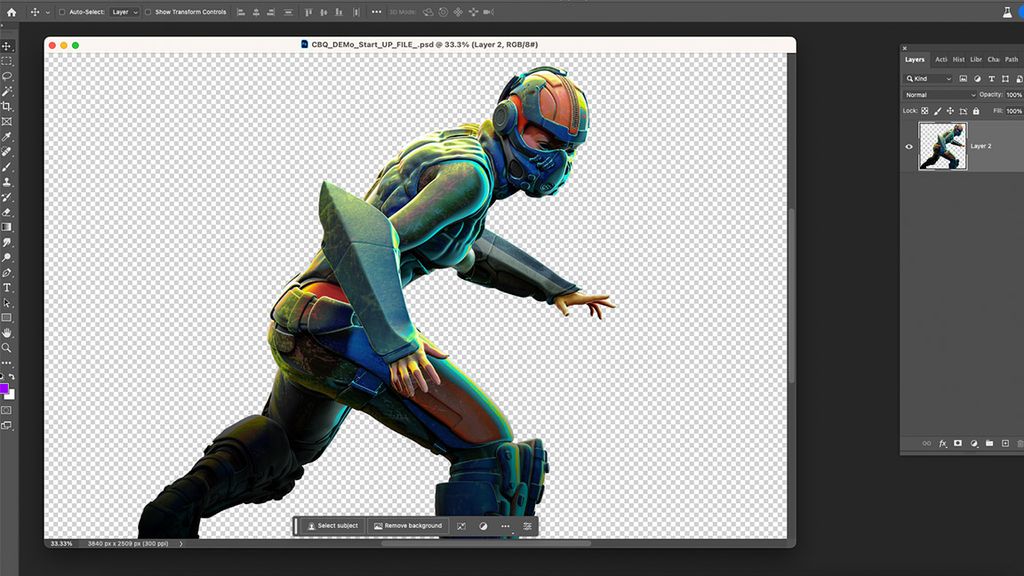The width and height of the screenshot is (1024, 576).
Task: Select the Move tool in the toolbar
Action: tap(7, 45)
